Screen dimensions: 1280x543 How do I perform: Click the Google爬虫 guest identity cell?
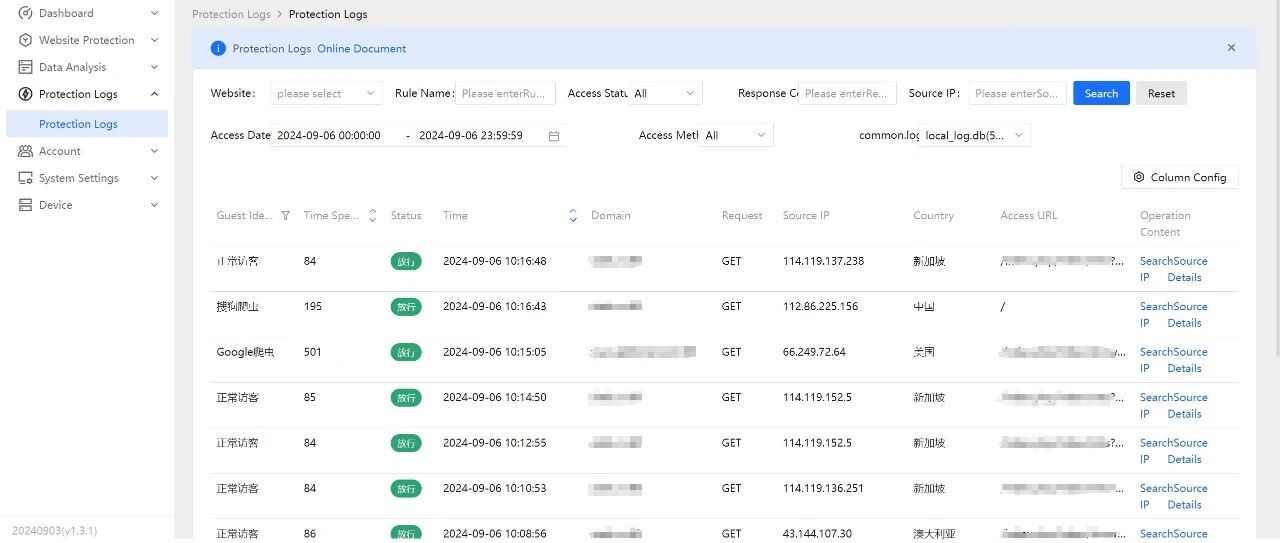click(245, 352)
